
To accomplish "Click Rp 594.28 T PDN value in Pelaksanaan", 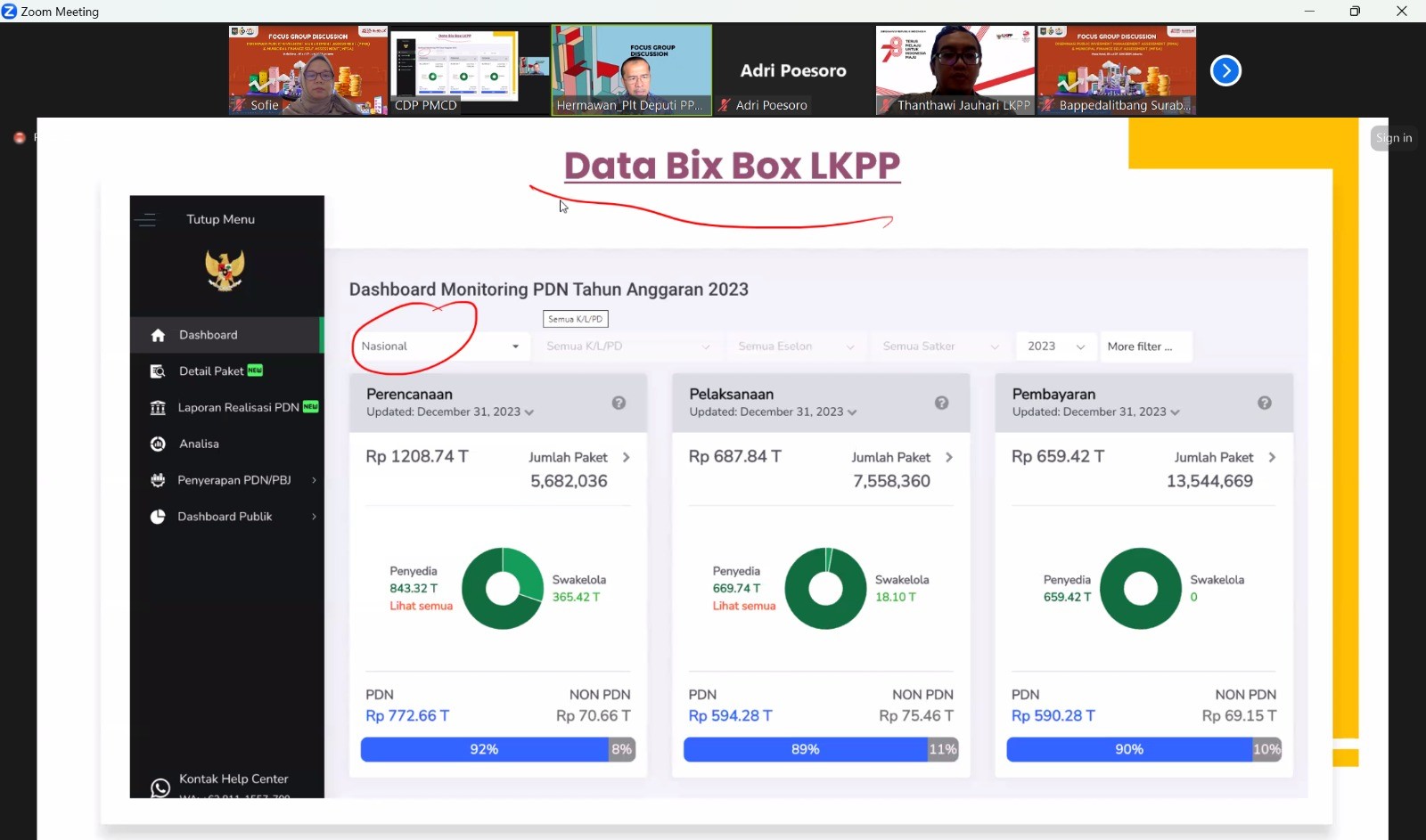I will (x=730, y=716).
